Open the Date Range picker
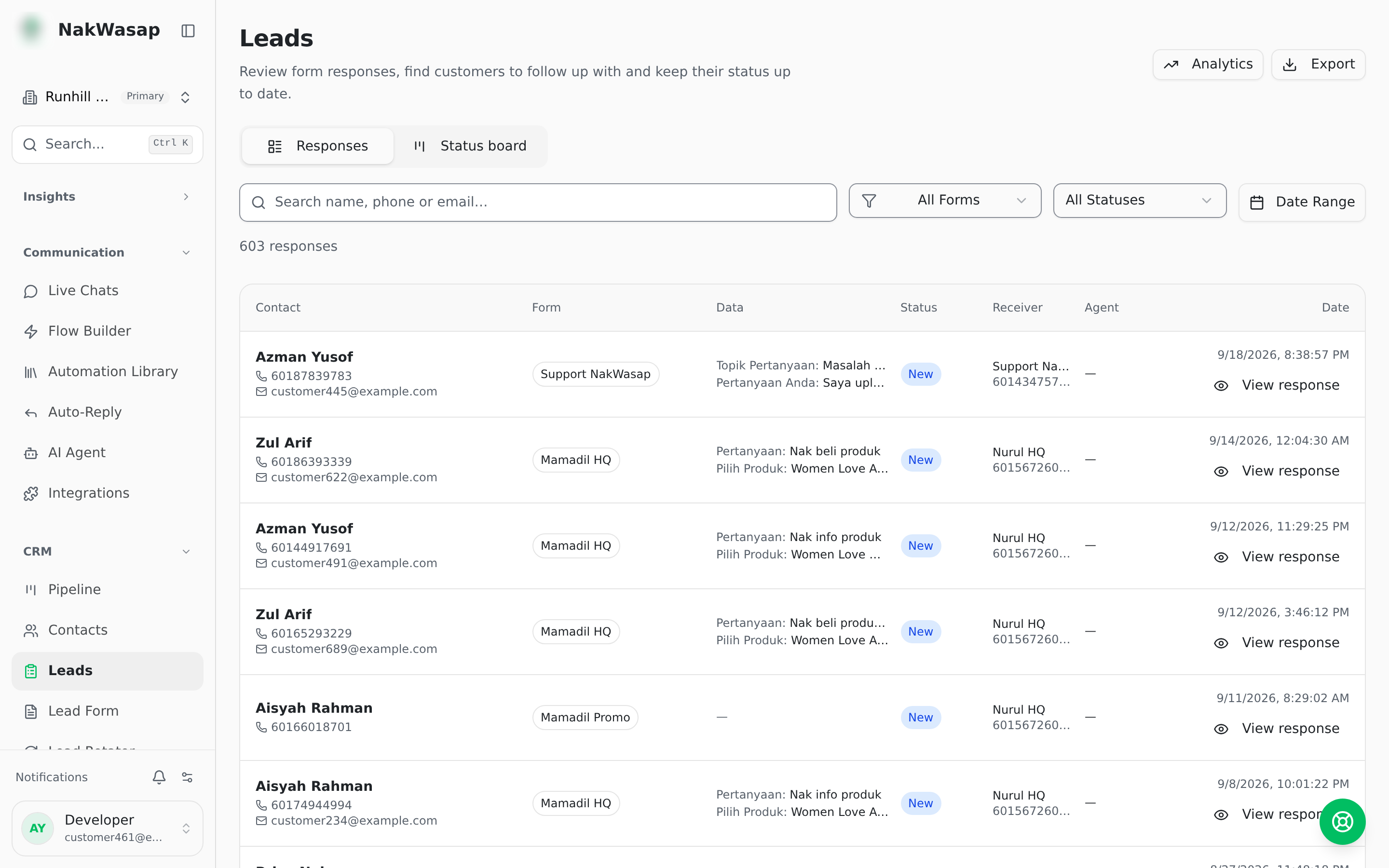 tap(1302, 202)
